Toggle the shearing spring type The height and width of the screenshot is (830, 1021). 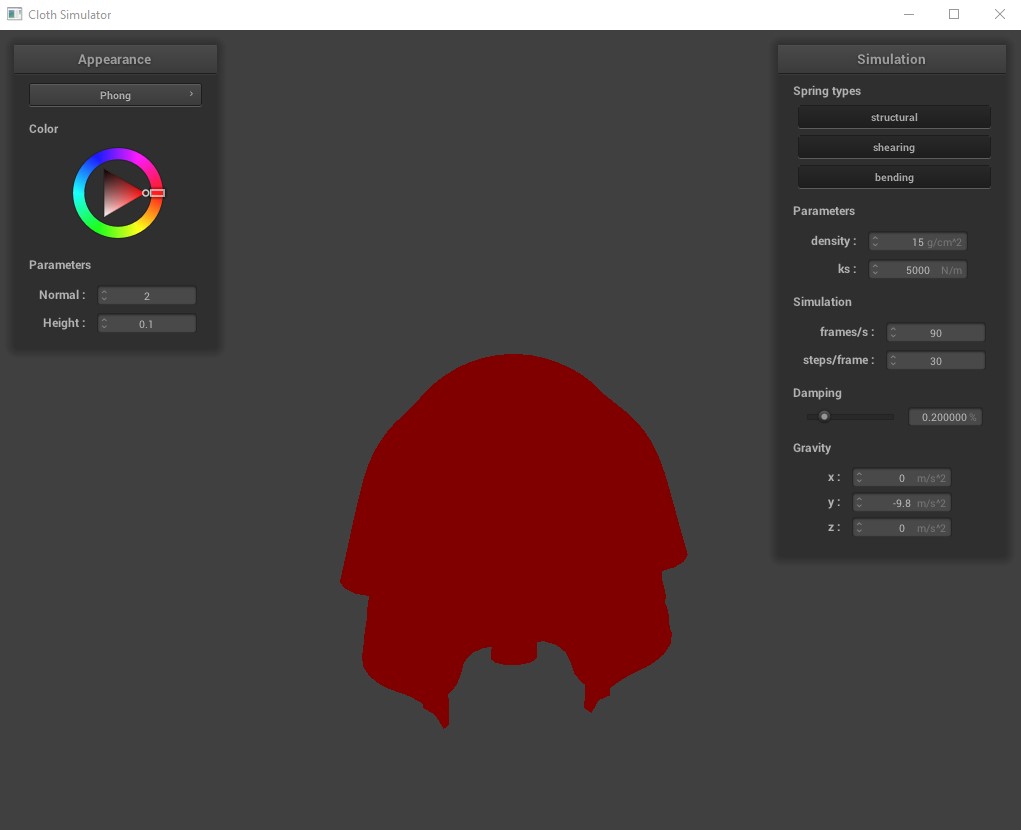894,147
